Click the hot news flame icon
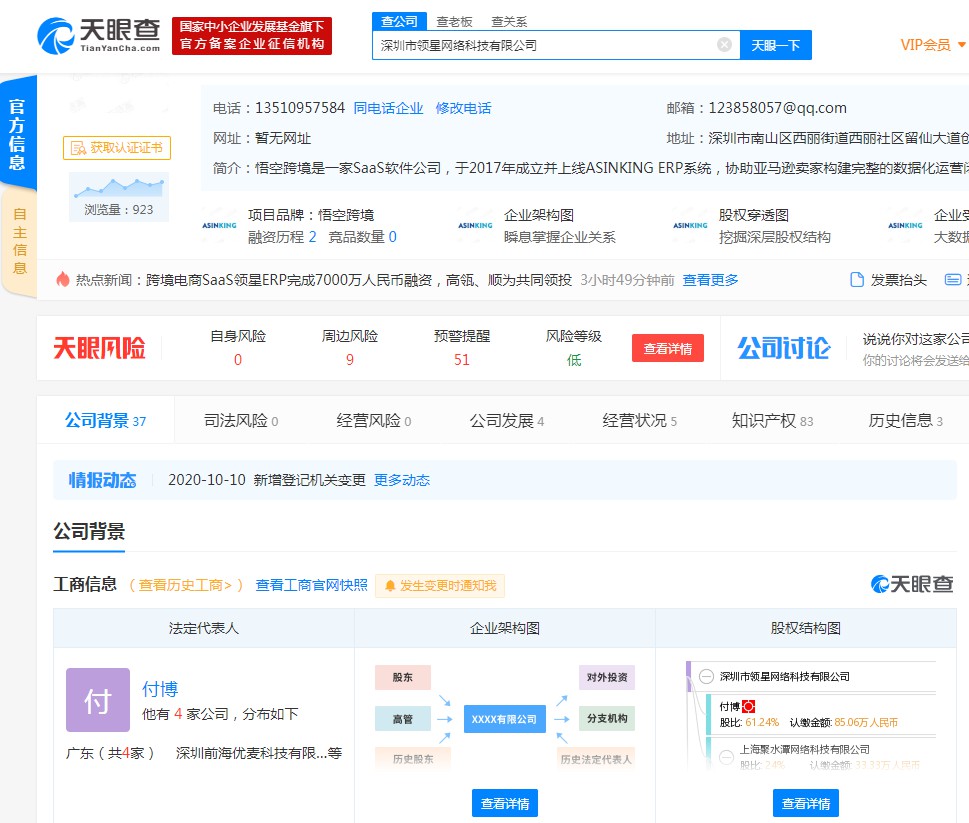Viewport: 969px width, 823px height. click(62, 279)
